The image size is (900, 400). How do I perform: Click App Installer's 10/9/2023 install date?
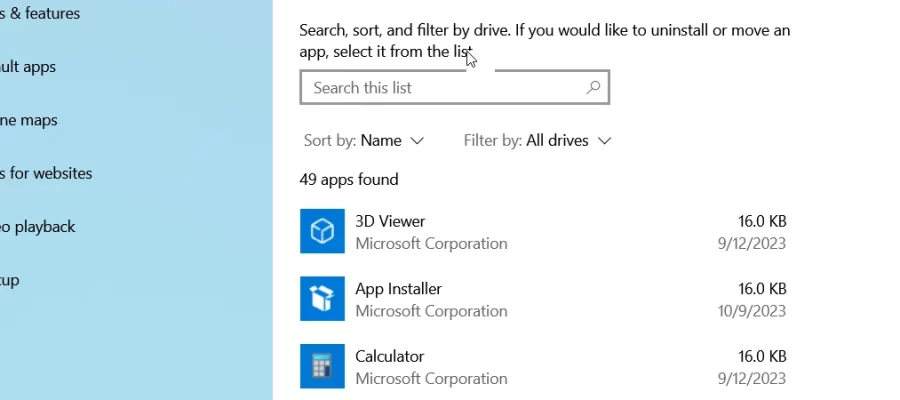click(751, 311)
